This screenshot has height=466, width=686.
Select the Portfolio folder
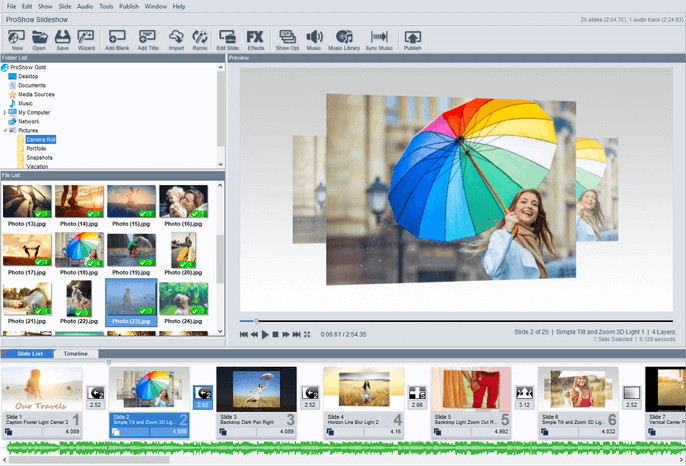(36, 148)
